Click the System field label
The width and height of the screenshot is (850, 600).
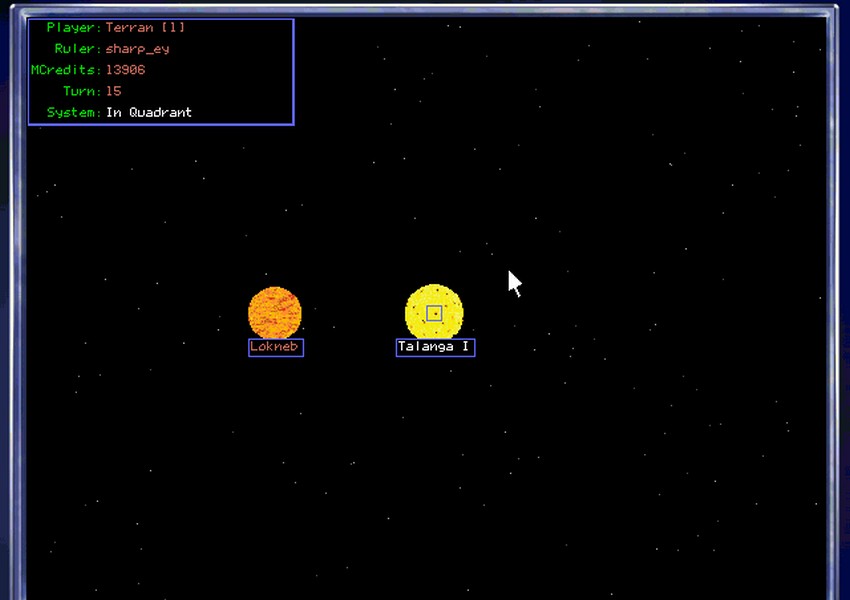pos(73,112)
